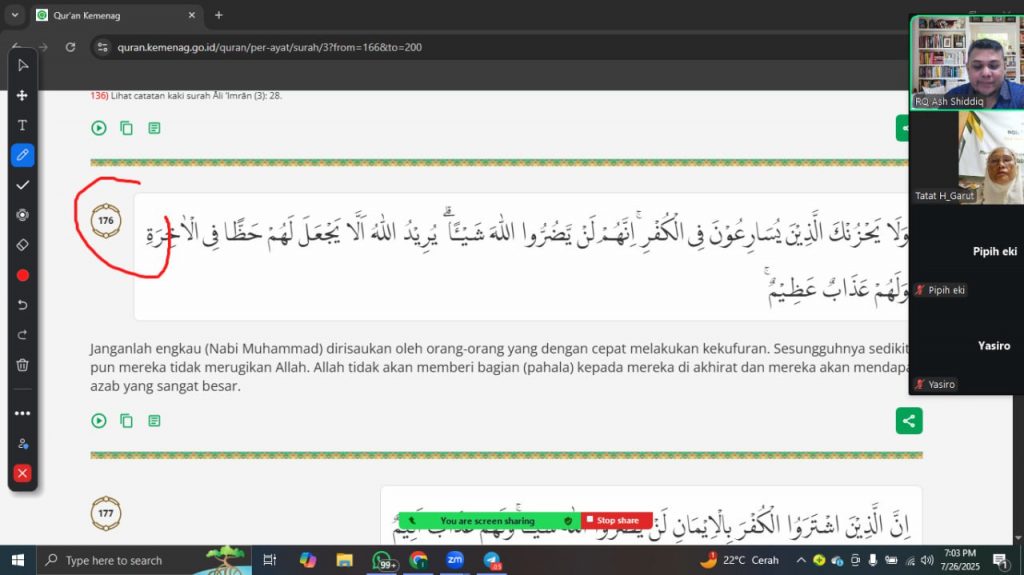This screenshot has height=575, width=1024.
Task: Open a new browser tab
Action: [219, 15]
